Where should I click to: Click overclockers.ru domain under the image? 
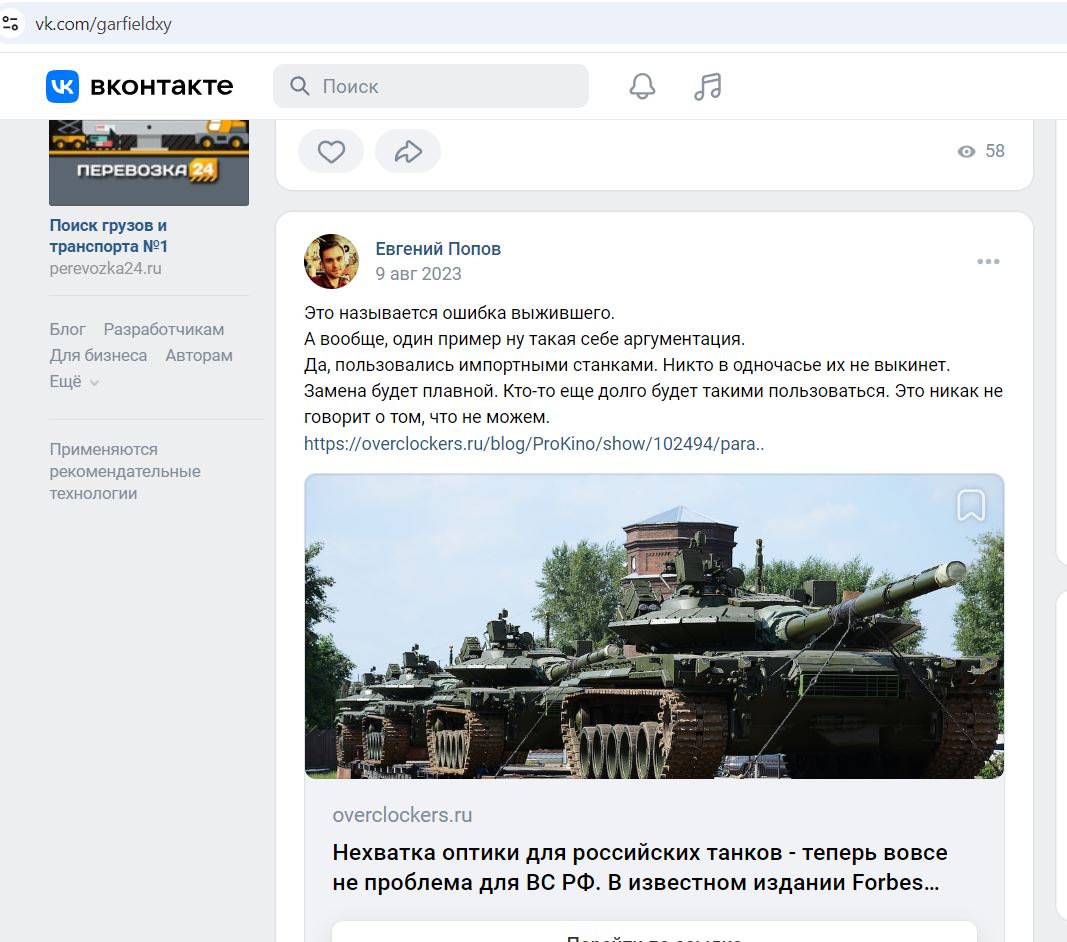[x=402, y=815]
